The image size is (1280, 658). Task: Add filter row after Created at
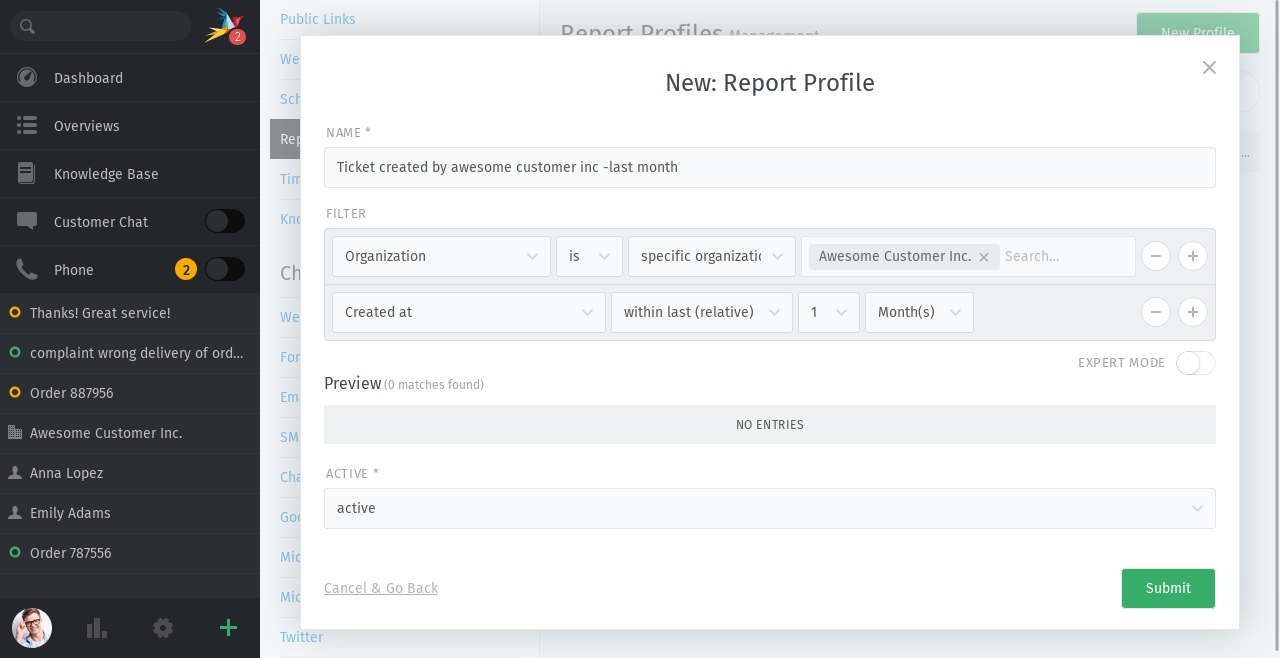click(x=1192, y=312)
